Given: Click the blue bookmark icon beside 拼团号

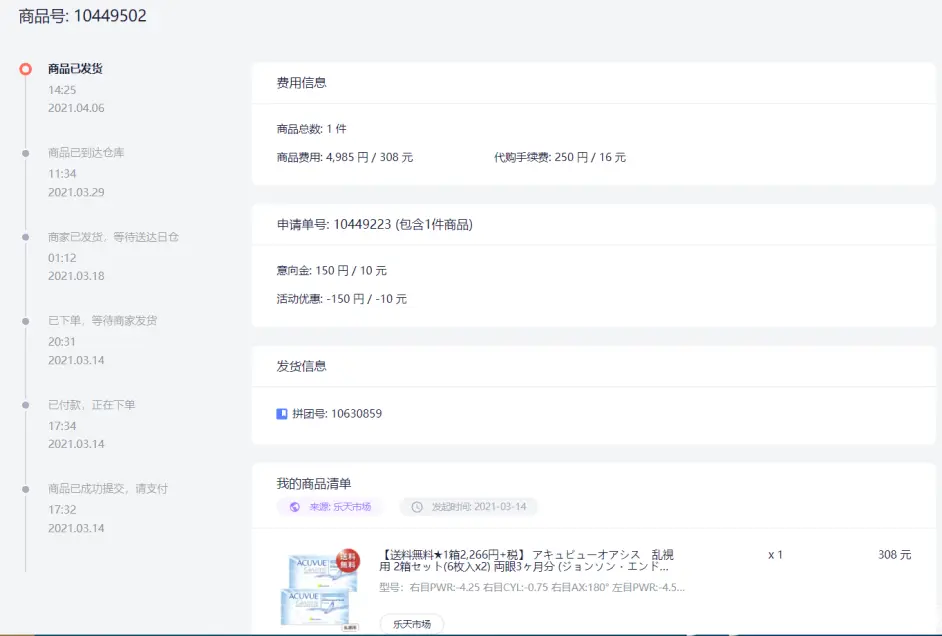Looking at the screenshot, I should tap(282, 414).
